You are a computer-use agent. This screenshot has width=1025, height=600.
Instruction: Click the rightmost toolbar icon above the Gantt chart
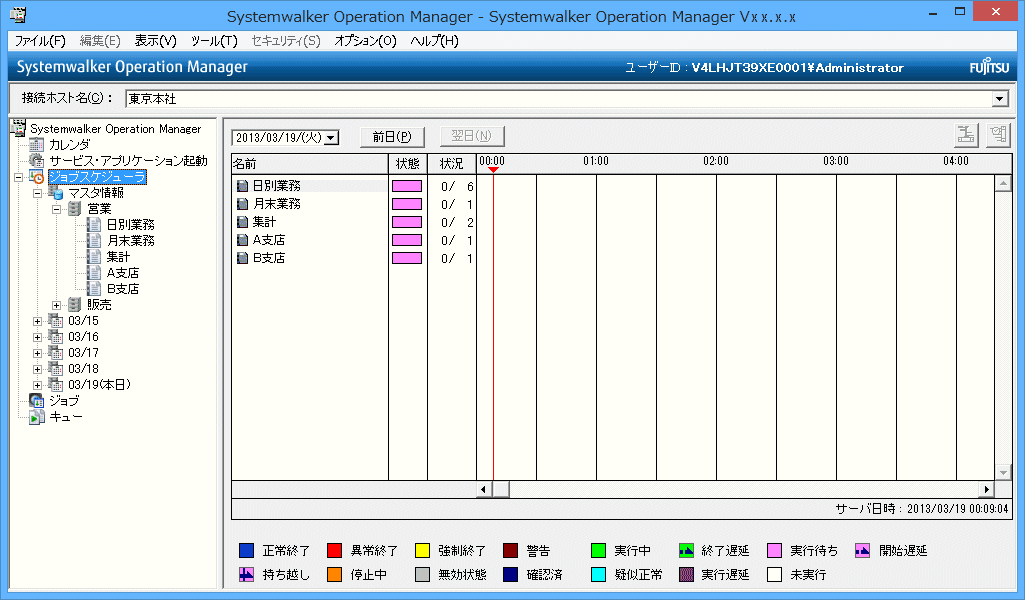(x=998, y=135)
